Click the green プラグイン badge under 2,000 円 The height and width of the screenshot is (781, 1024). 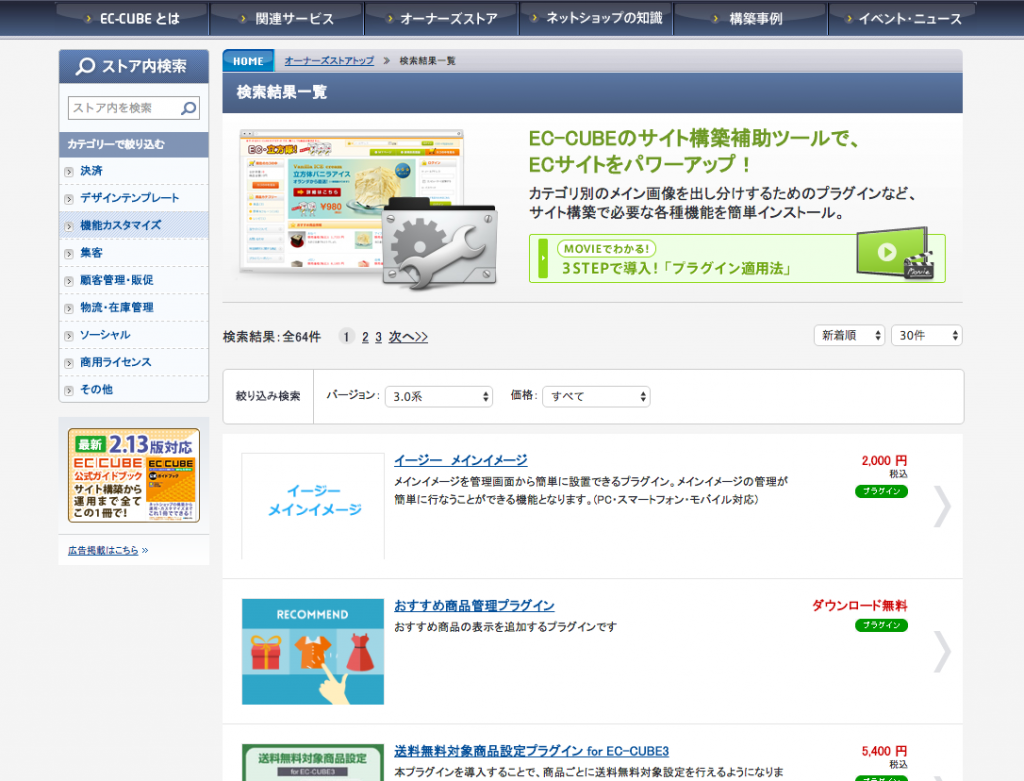coord(881,491)
